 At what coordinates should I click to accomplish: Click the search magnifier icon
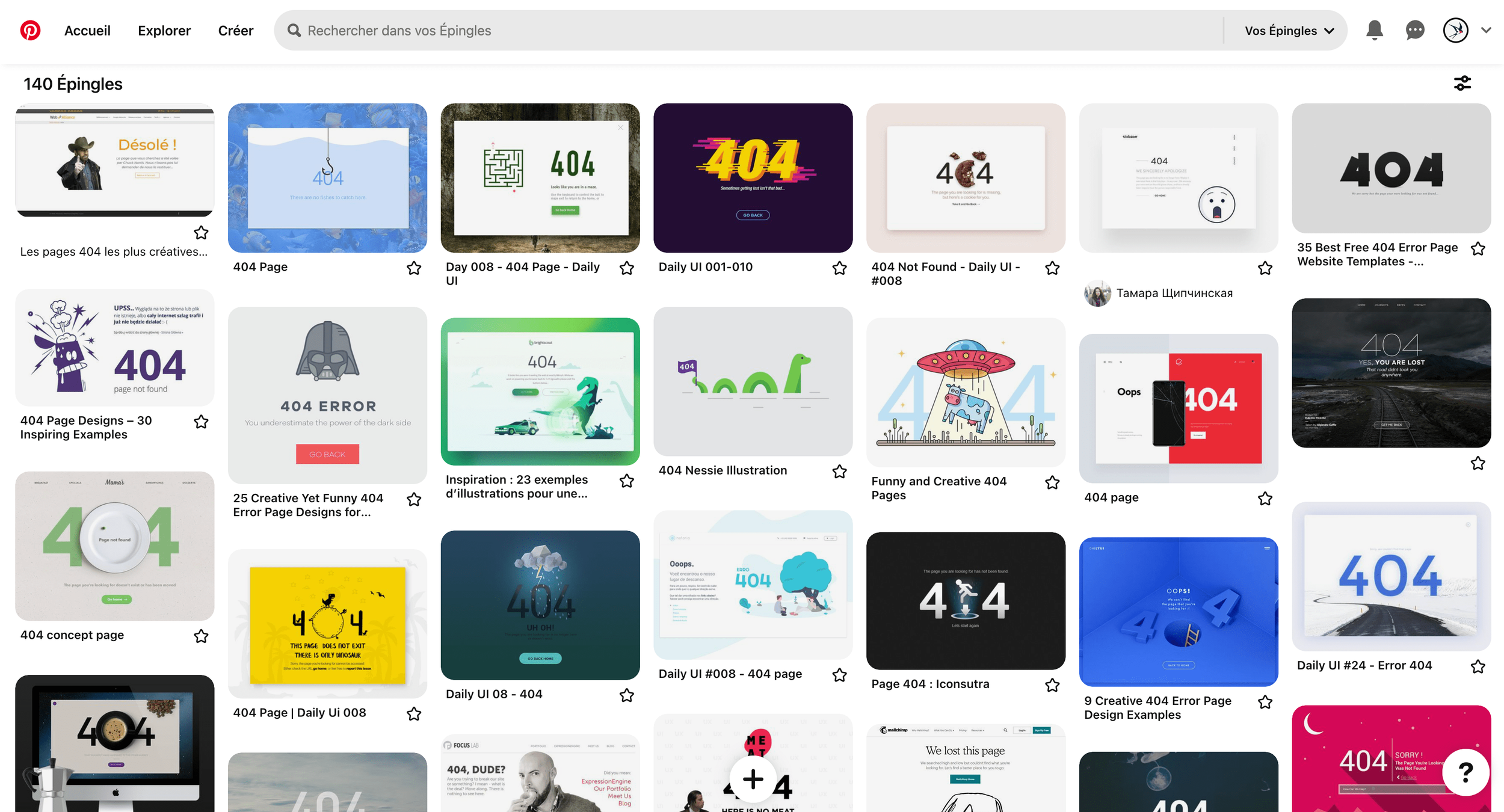pyautogui.click(x=294, y=31)
